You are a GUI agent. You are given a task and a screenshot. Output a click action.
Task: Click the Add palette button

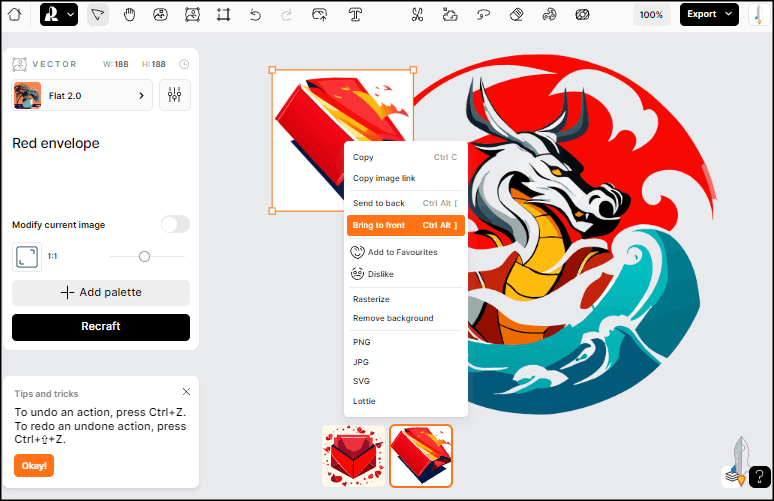[101, 292]
